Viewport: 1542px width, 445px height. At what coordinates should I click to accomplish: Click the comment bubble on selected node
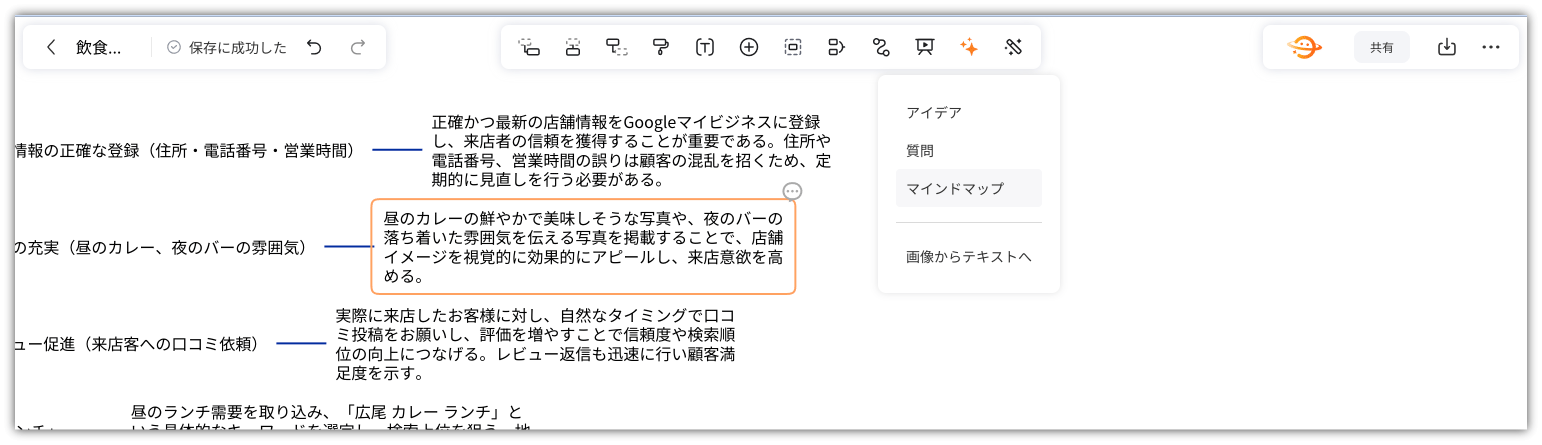[792, 191]
